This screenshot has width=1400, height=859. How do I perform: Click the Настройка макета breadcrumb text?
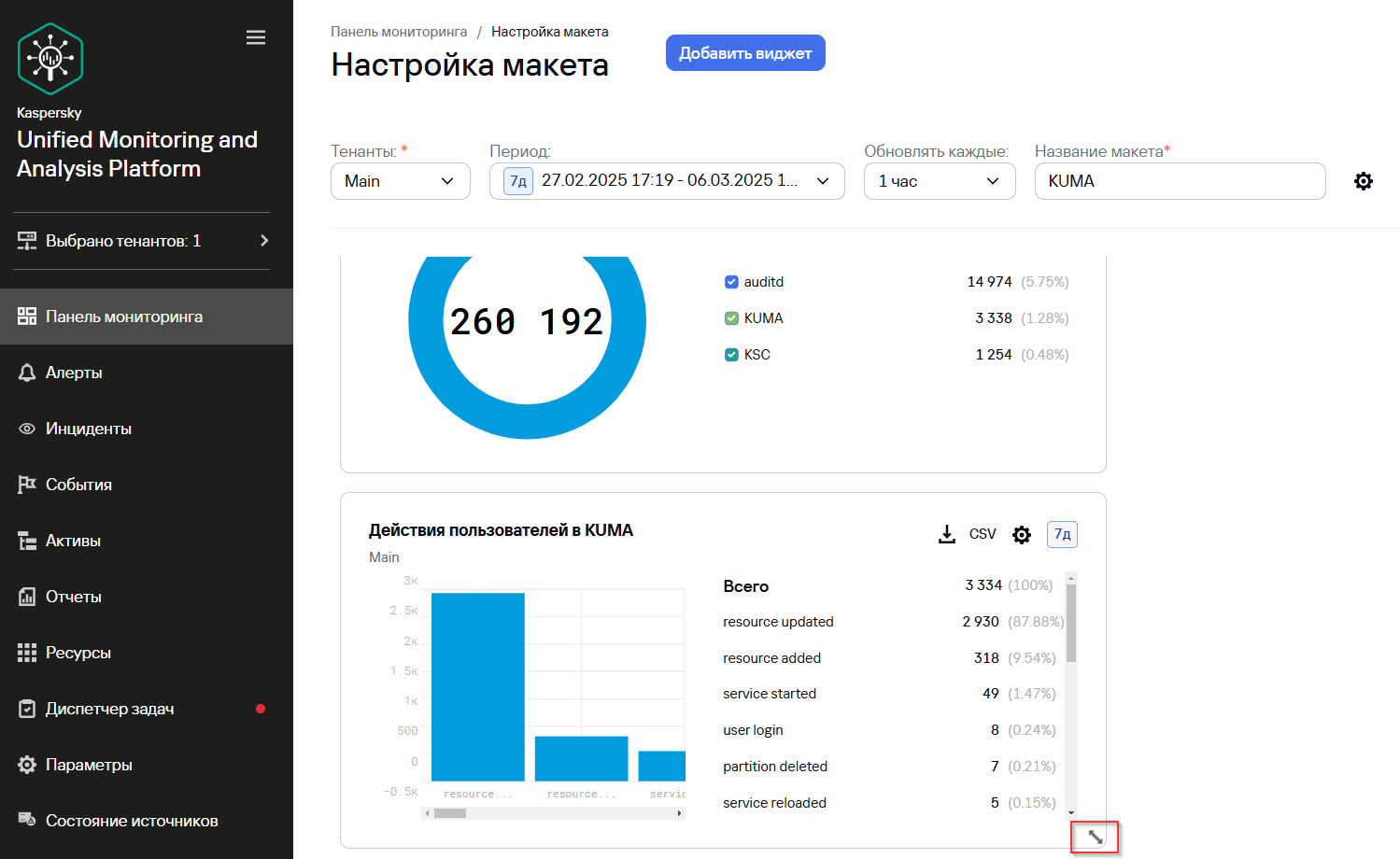point(550,32)
